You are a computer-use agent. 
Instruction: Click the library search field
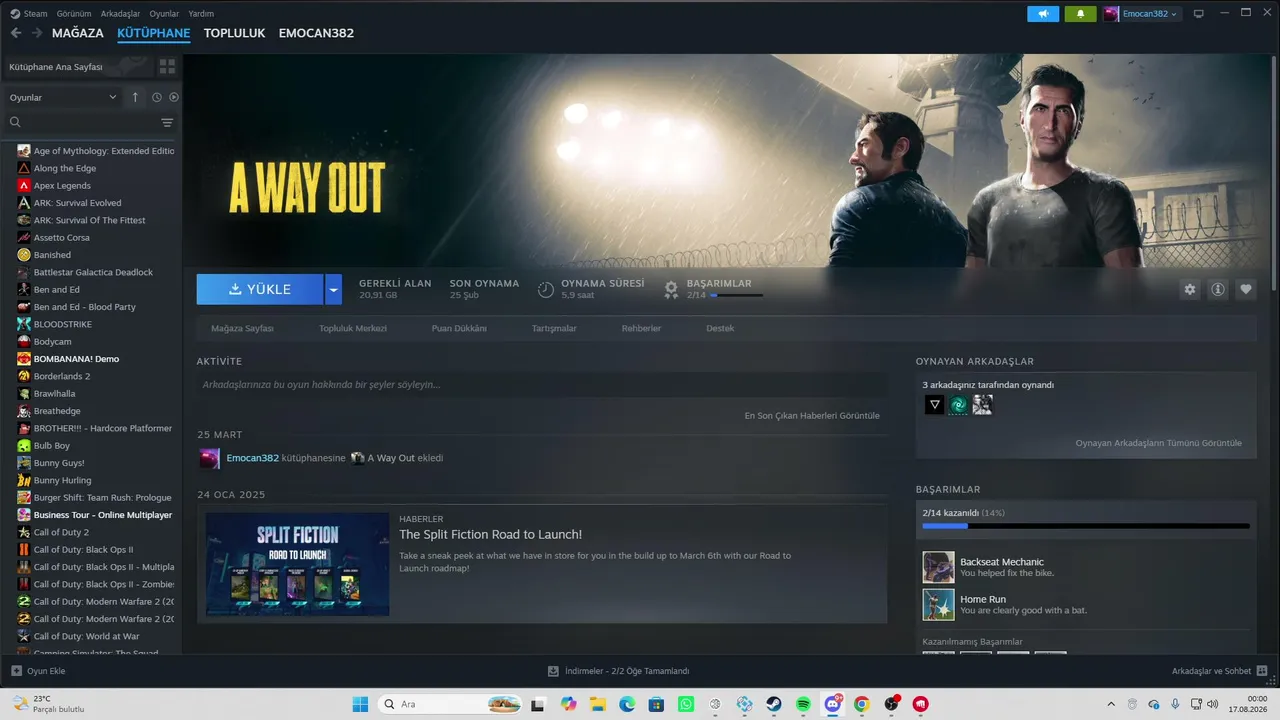[85, 122]
